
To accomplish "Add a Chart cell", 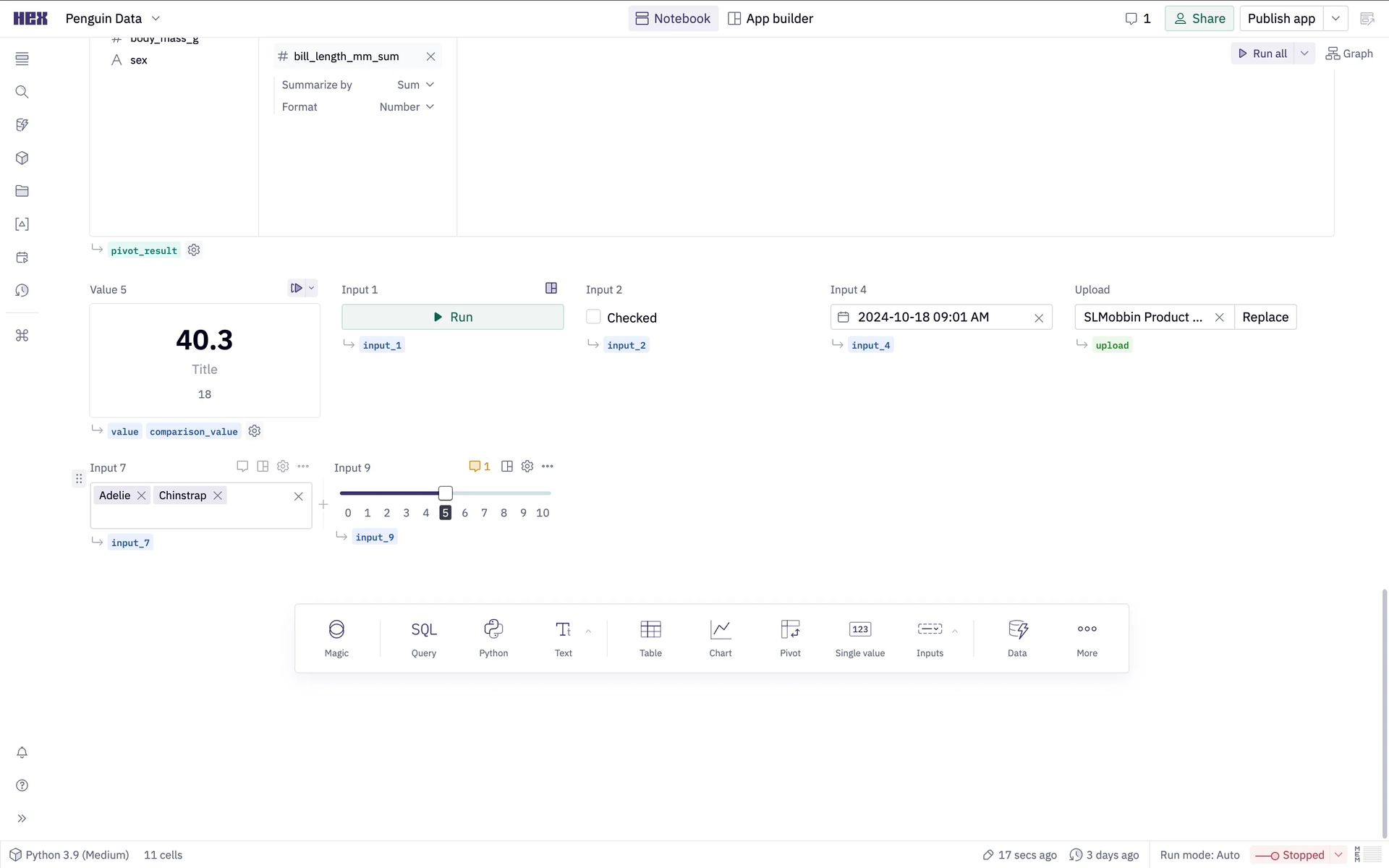I will [x=721, y=639].
